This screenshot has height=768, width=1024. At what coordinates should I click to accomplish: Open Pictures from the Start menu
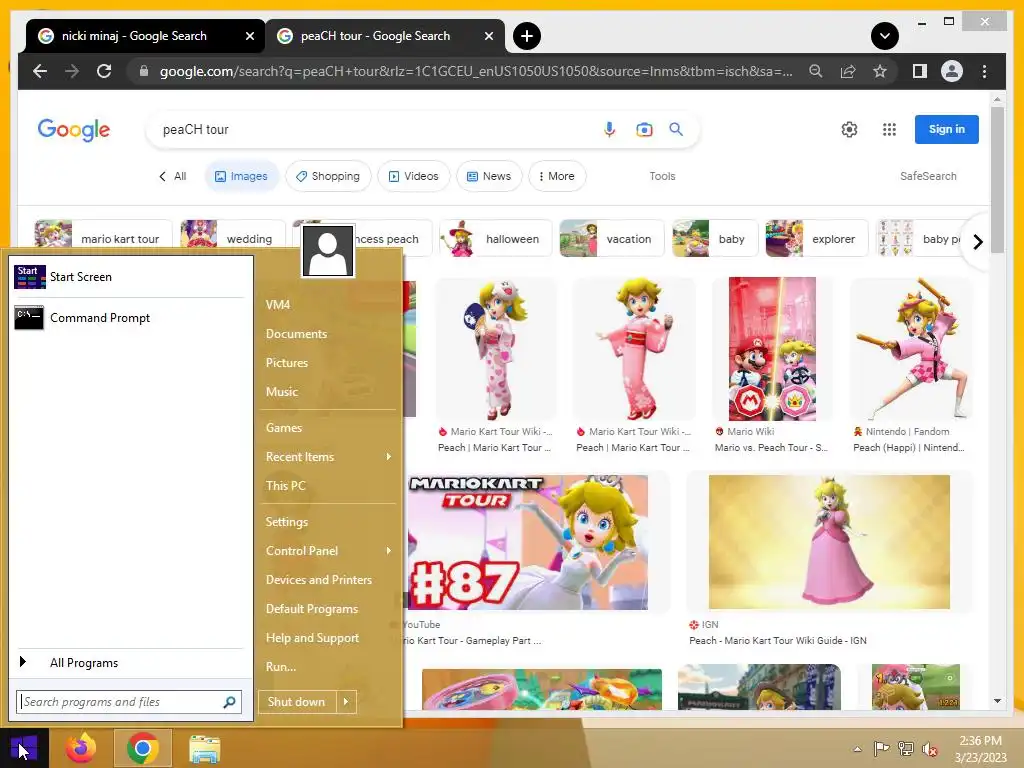click(287, 362)
